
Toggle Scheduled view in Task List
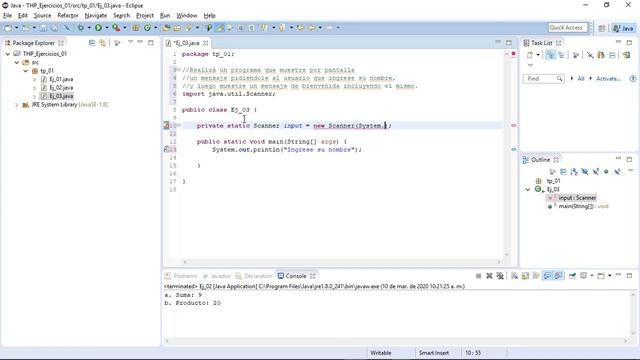(562, 55)
